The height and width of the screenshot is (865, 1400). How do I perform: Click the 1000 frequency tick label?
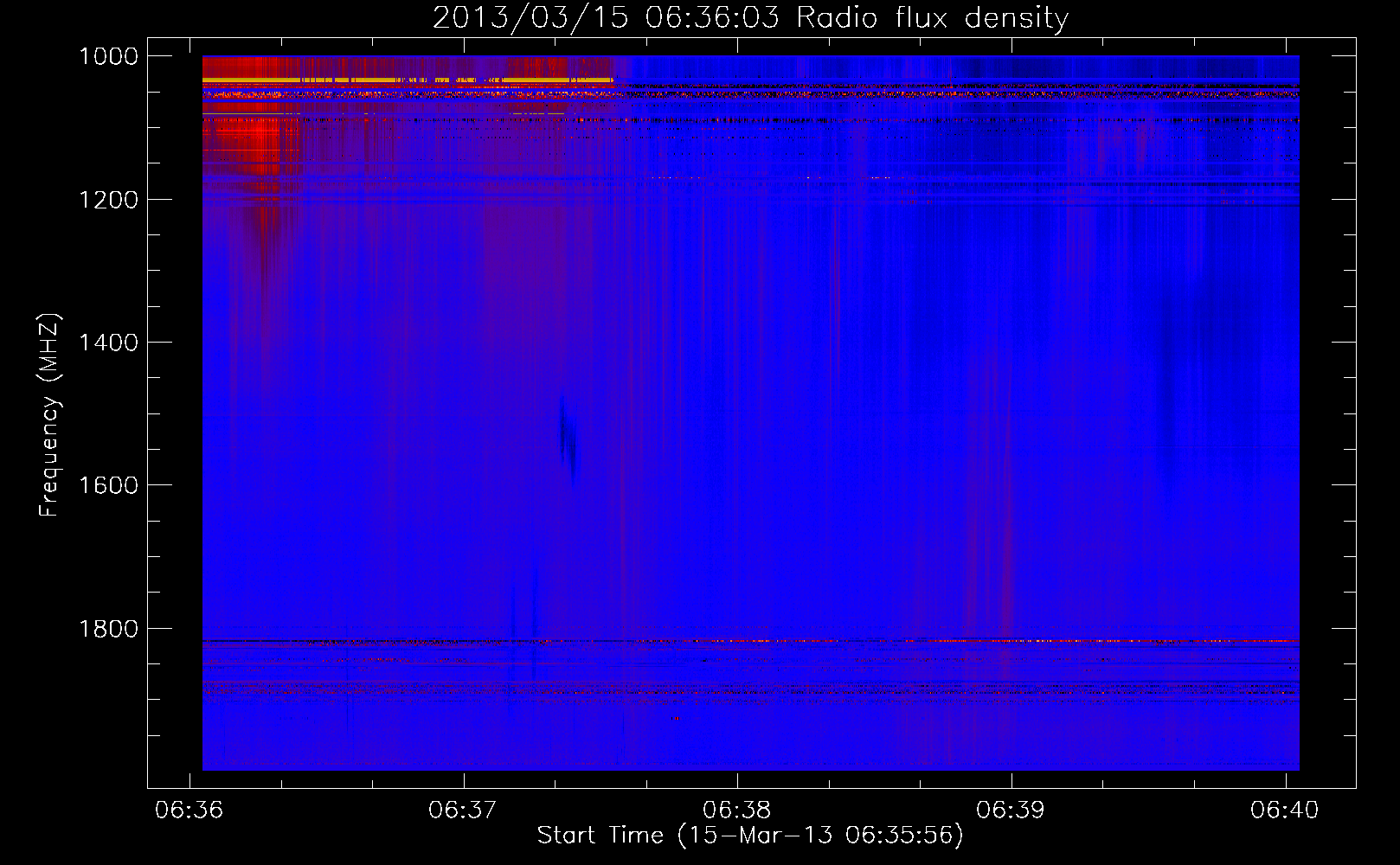click(x=109, y=56)
